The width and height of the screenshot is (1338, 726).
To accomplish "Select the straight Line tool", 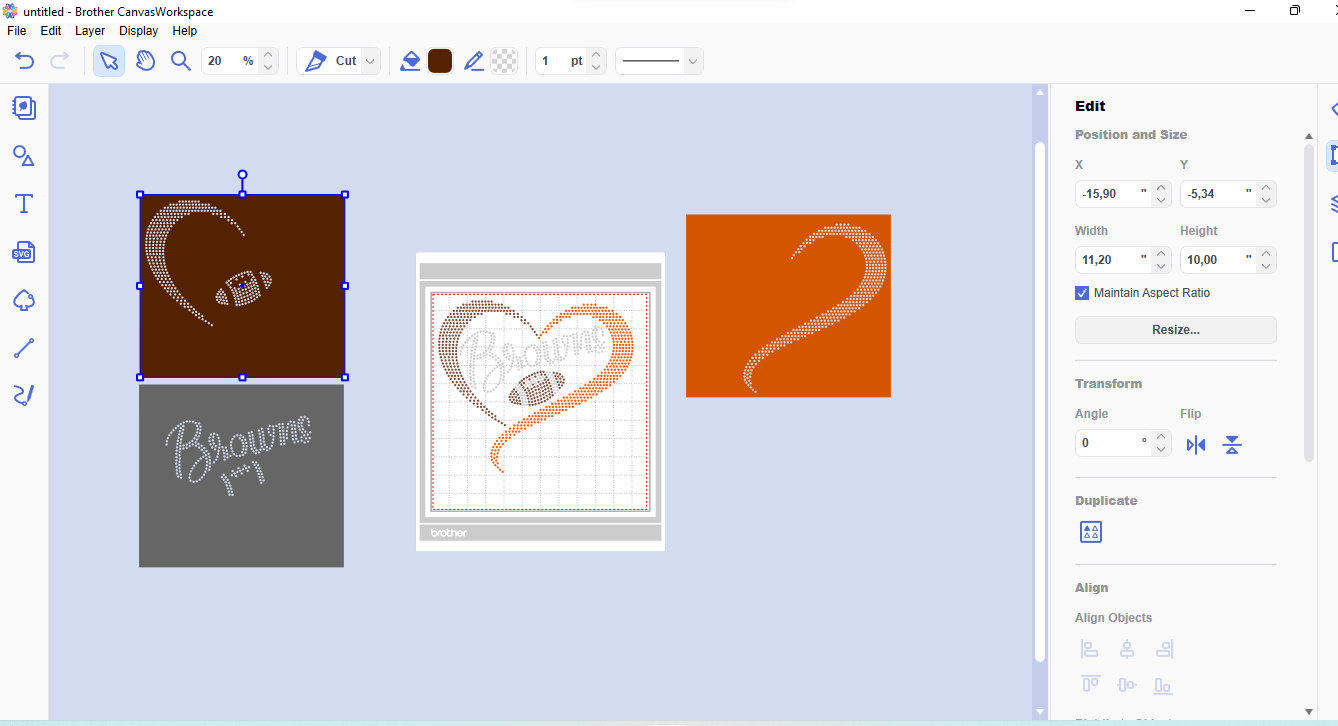I will click(24, 348).
